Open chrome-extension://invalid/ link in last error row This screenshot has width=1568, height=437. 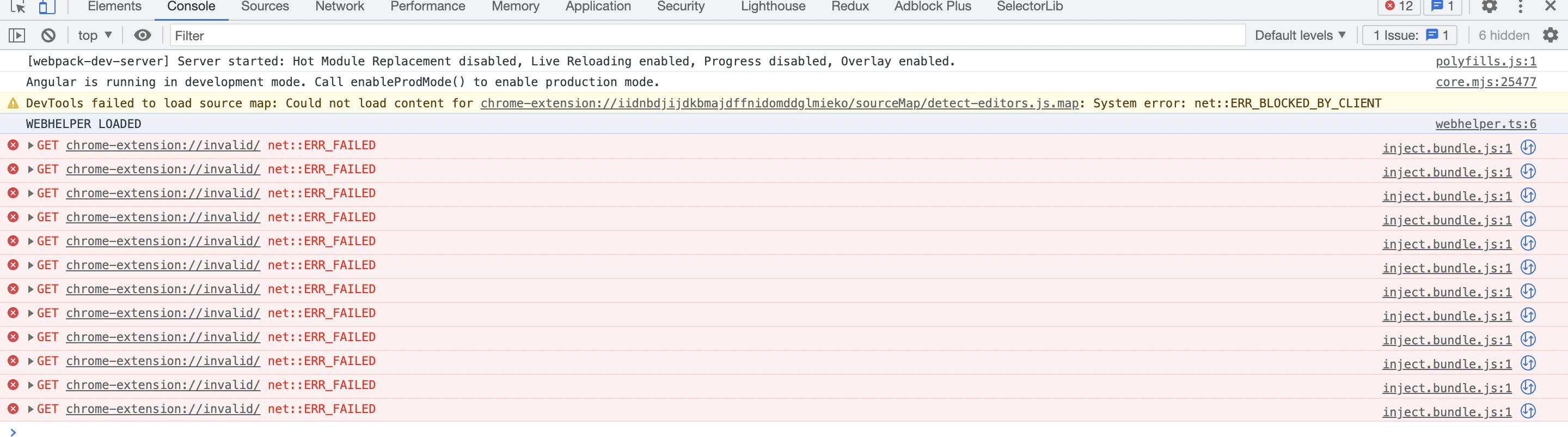pyautogui.click(x=163, y=409)
